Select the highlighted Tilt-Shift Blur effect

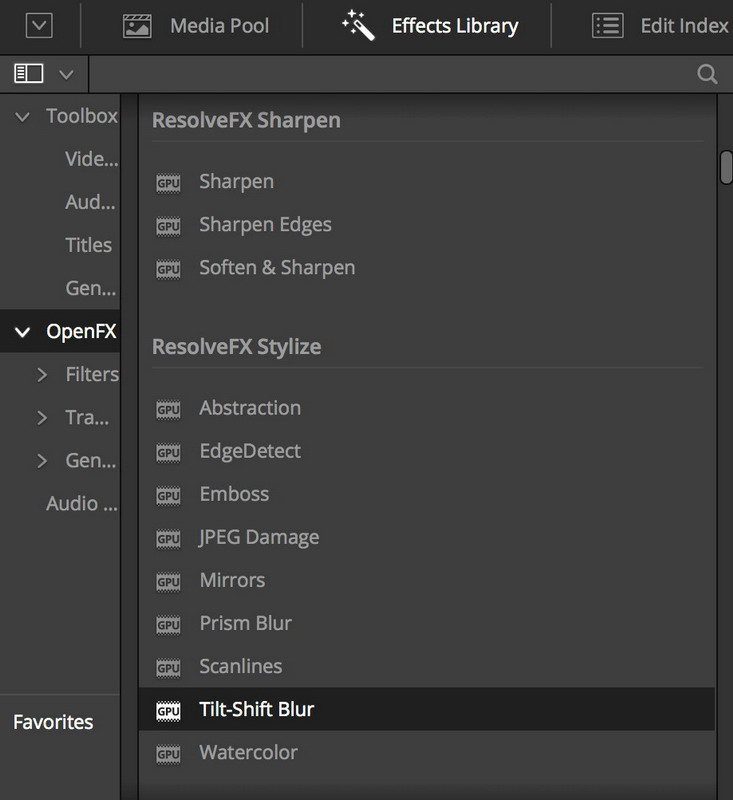coord(426,709)
